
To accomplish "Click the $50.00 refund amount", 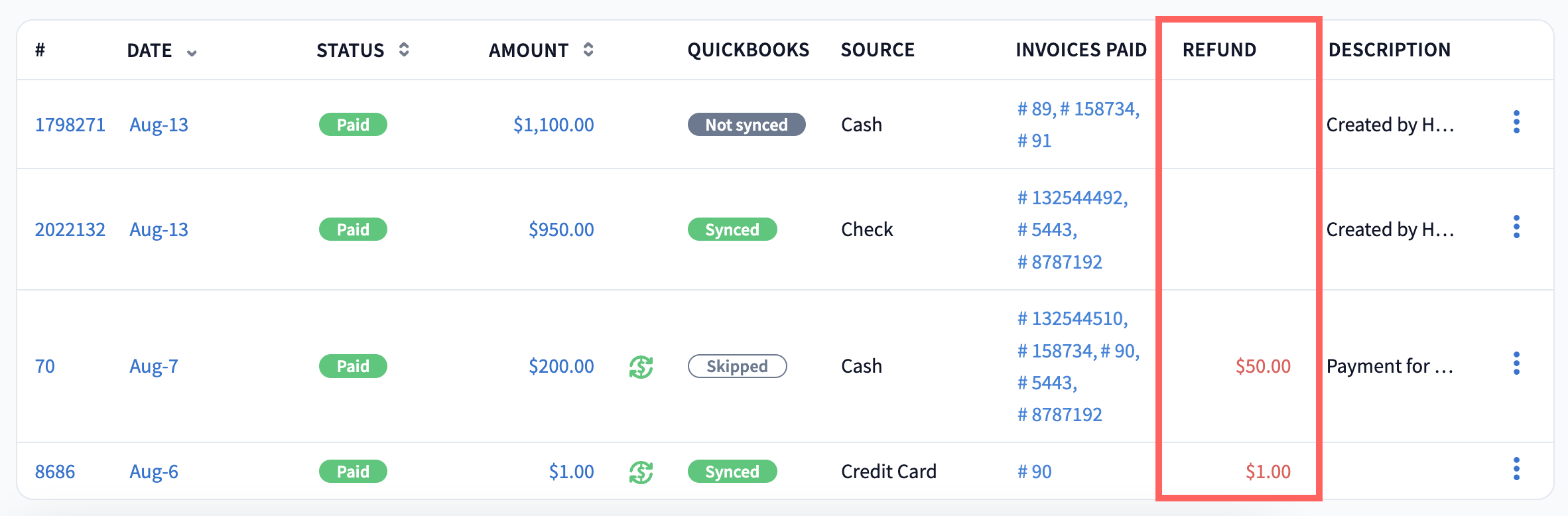I will click(1263, 366).
